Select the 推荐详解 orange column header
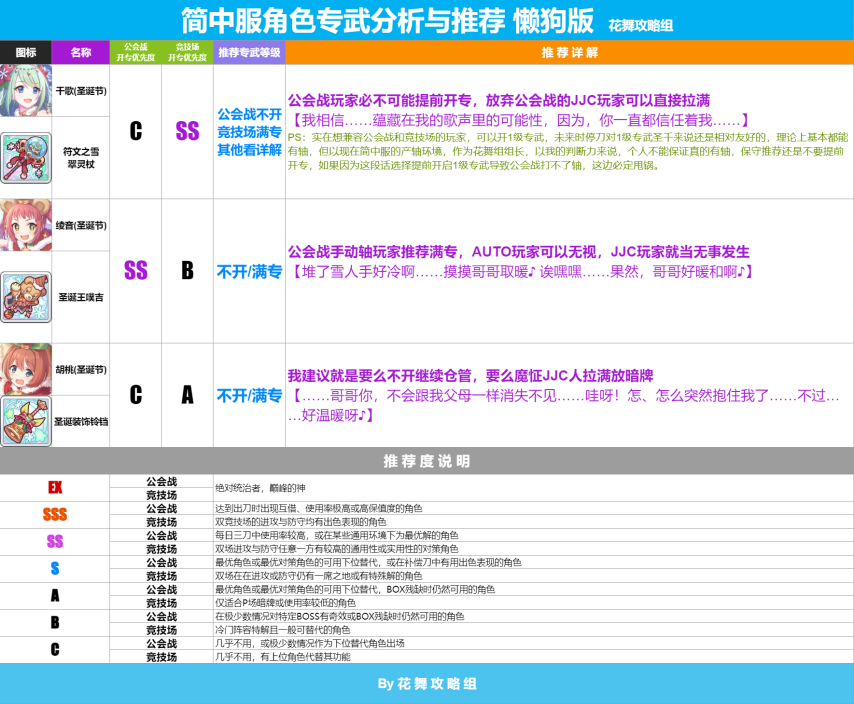Viewport: 854px width, 704px height. [570, 52]
